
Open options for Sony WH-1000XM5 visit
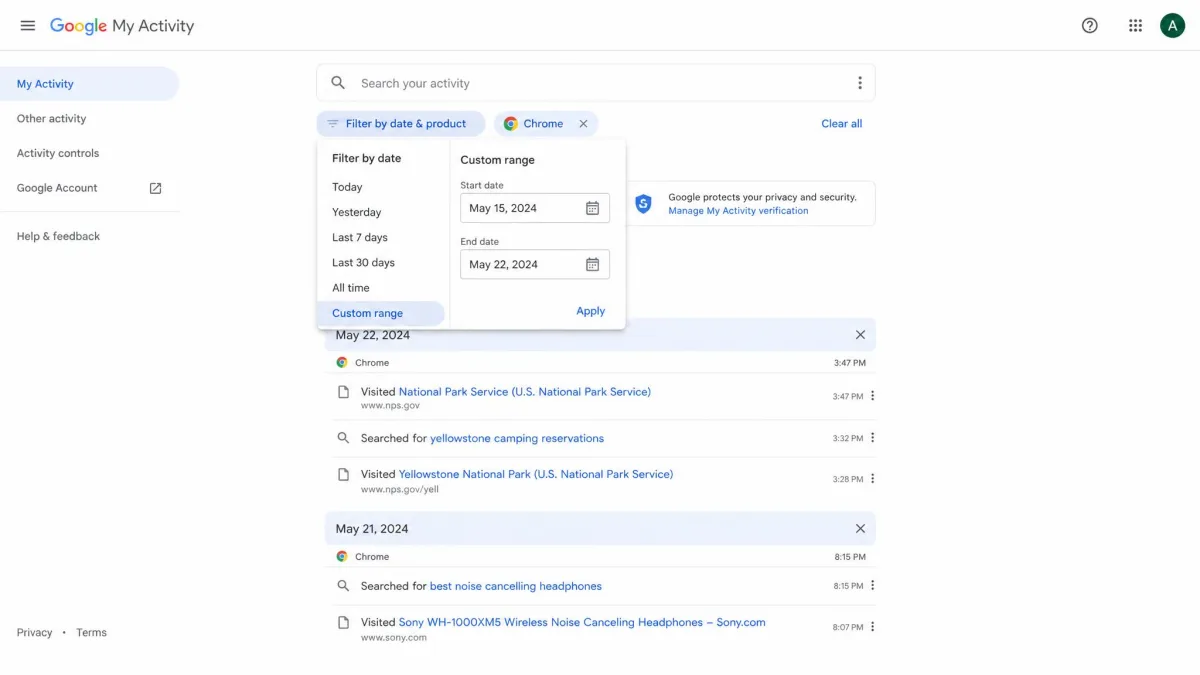[873, 627]
